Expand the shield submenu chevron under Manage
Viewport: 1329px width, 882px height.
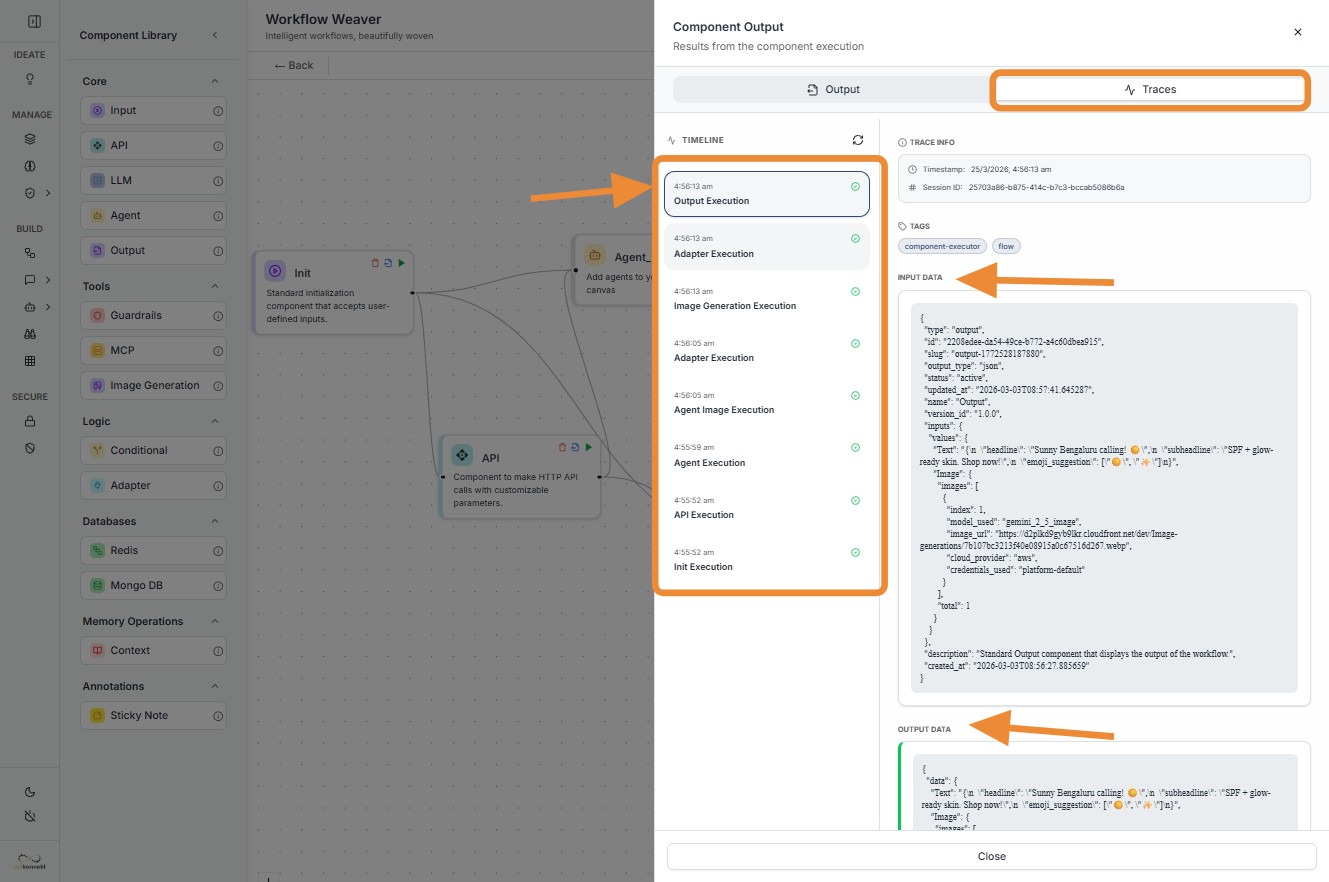click(x=47, y=192)
